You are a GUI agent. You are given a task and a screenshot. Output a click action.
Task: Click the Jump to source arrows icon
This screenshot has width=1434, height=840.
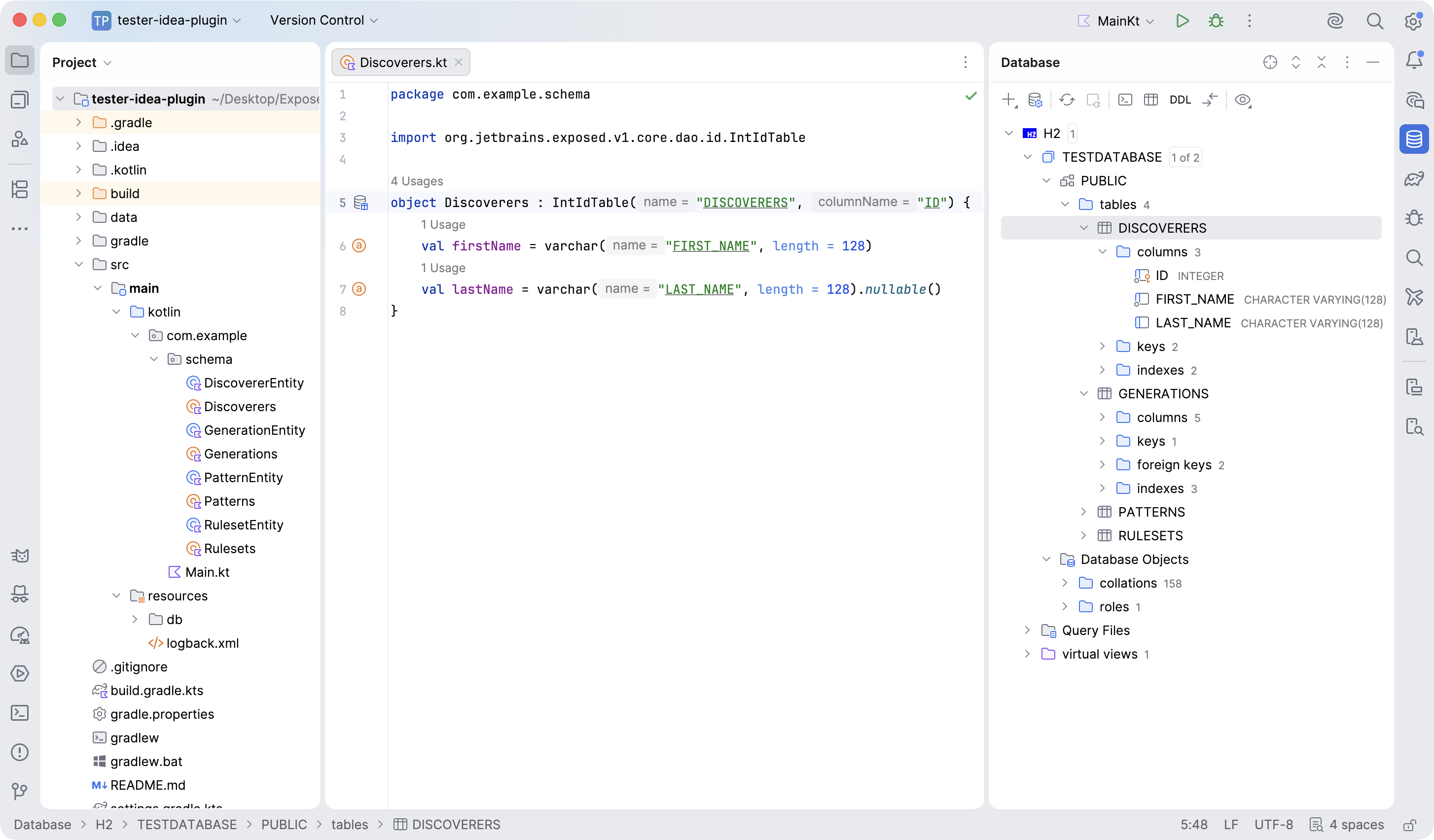1210,100
